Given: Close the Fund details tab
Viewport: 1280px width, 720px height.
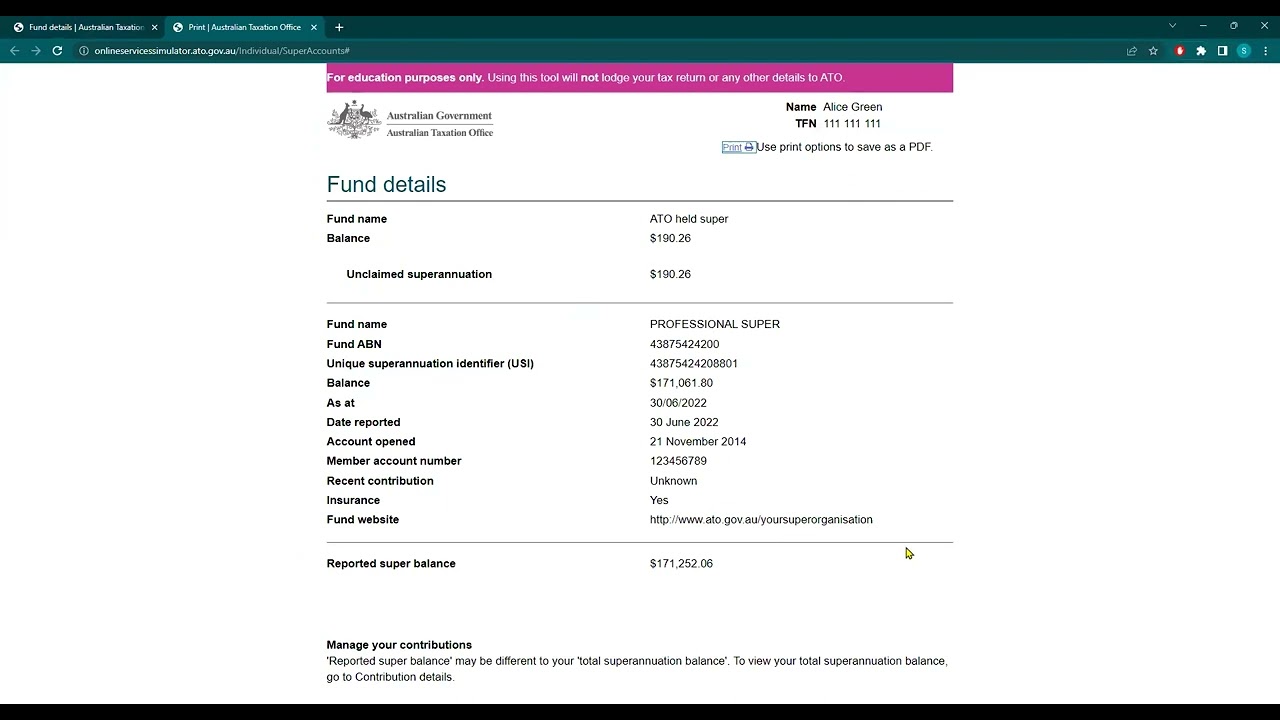Looking at the screenshot, I should pos(154,27).
